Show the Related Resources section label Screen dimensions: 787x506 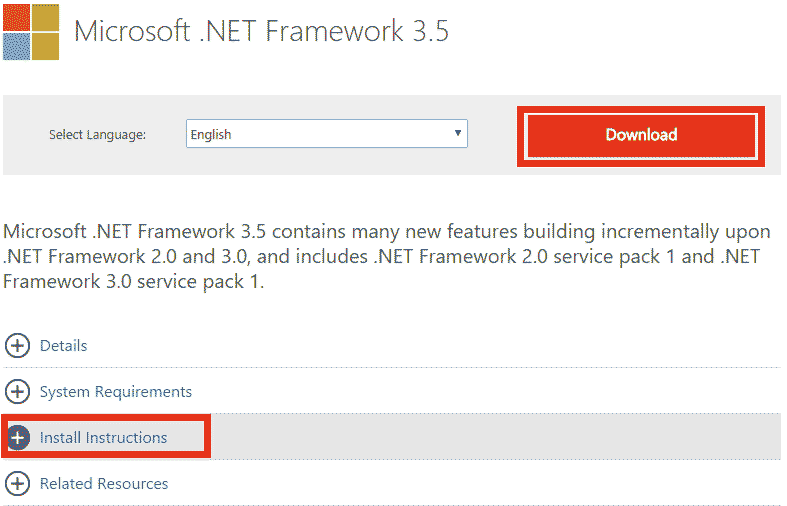pyautogui.click(x=104, y=484)
